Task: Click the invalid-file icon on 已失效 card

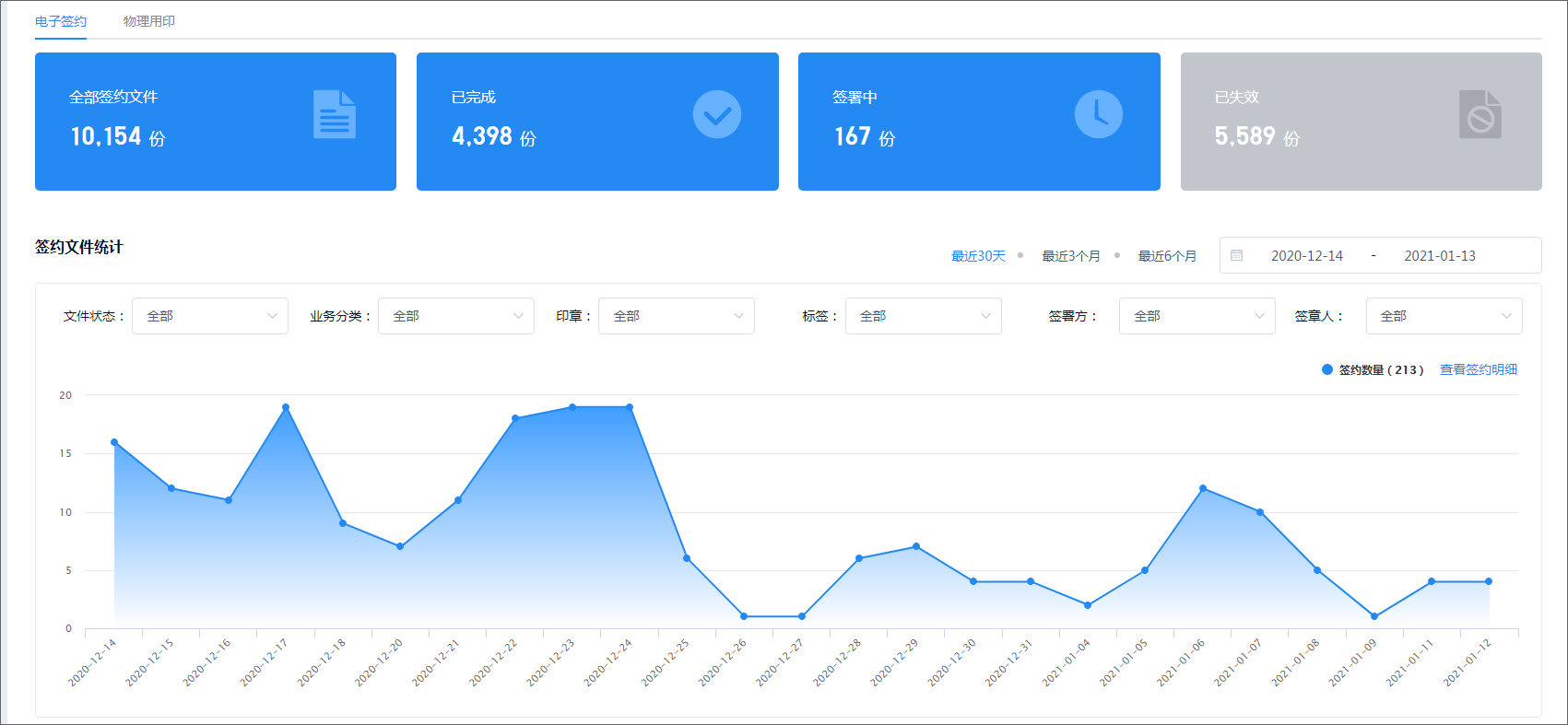Action: click(1480, 114)
